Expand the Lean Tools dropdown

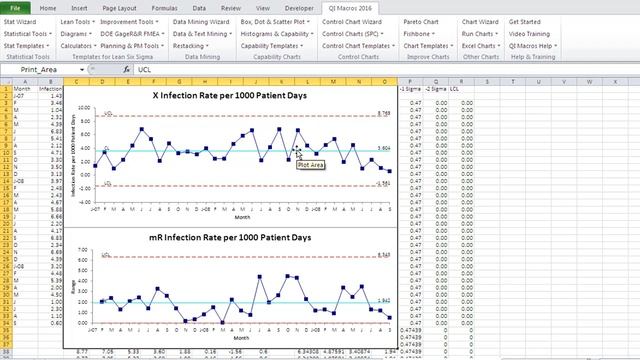78,22
